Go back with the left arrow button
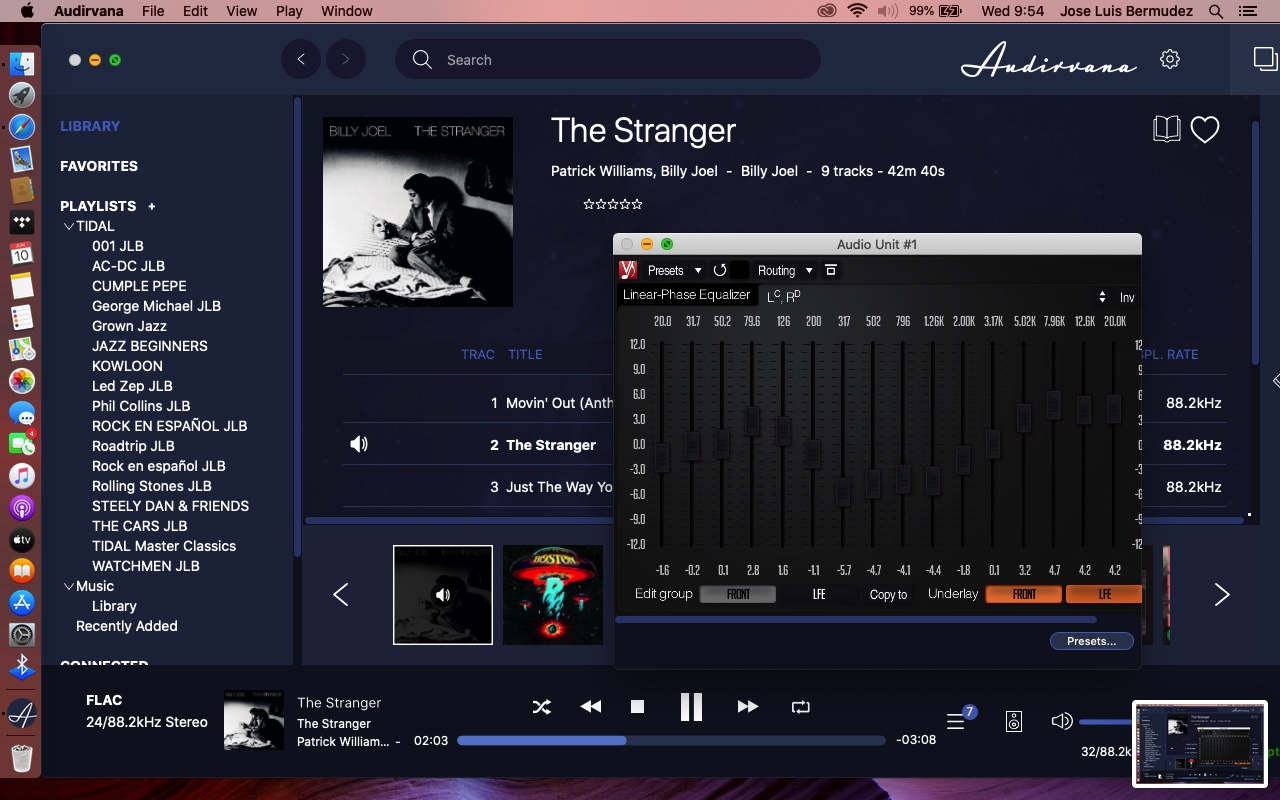Viewport: 1280px width, 800px height. pos(301,59)
